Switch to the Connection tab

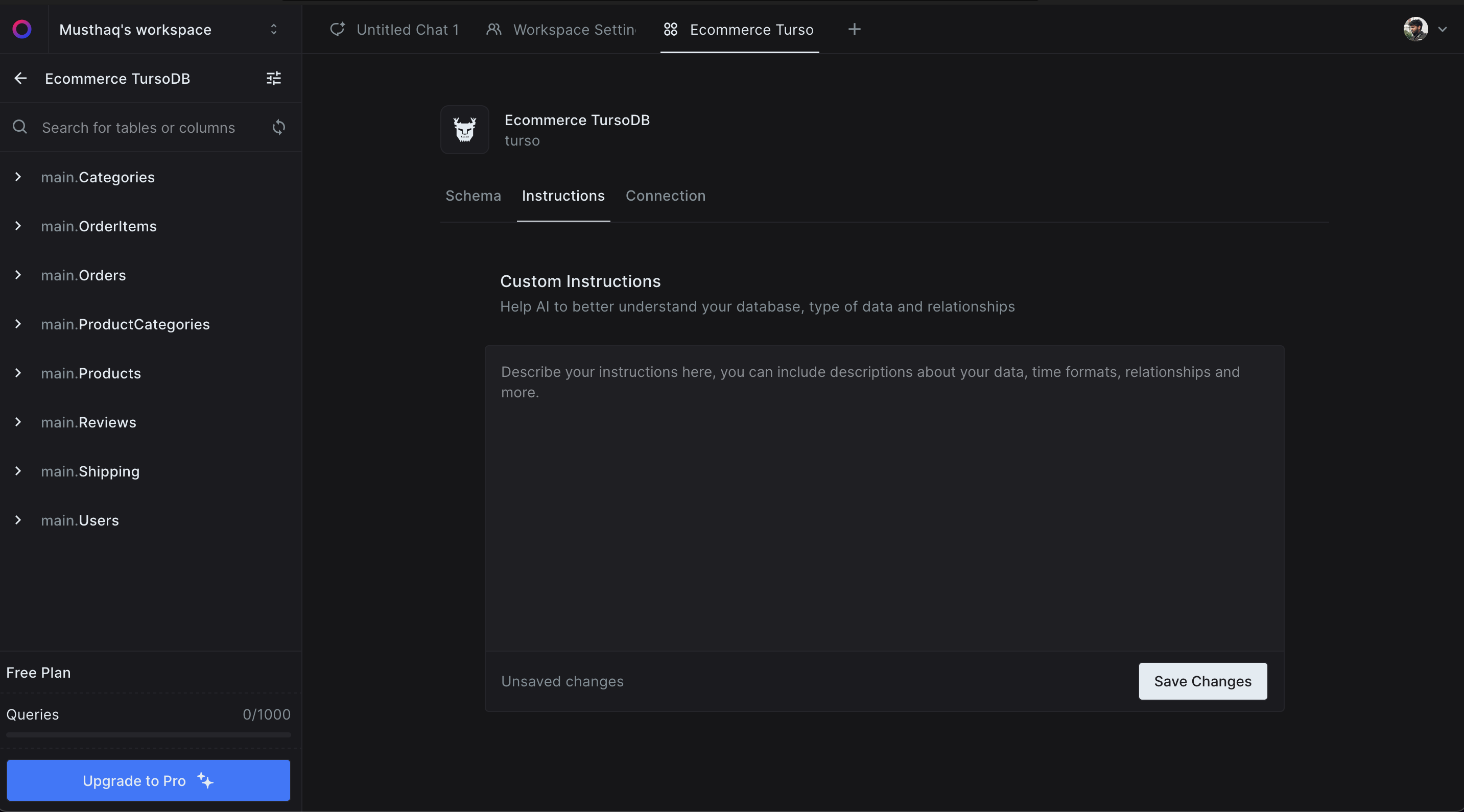666,196
